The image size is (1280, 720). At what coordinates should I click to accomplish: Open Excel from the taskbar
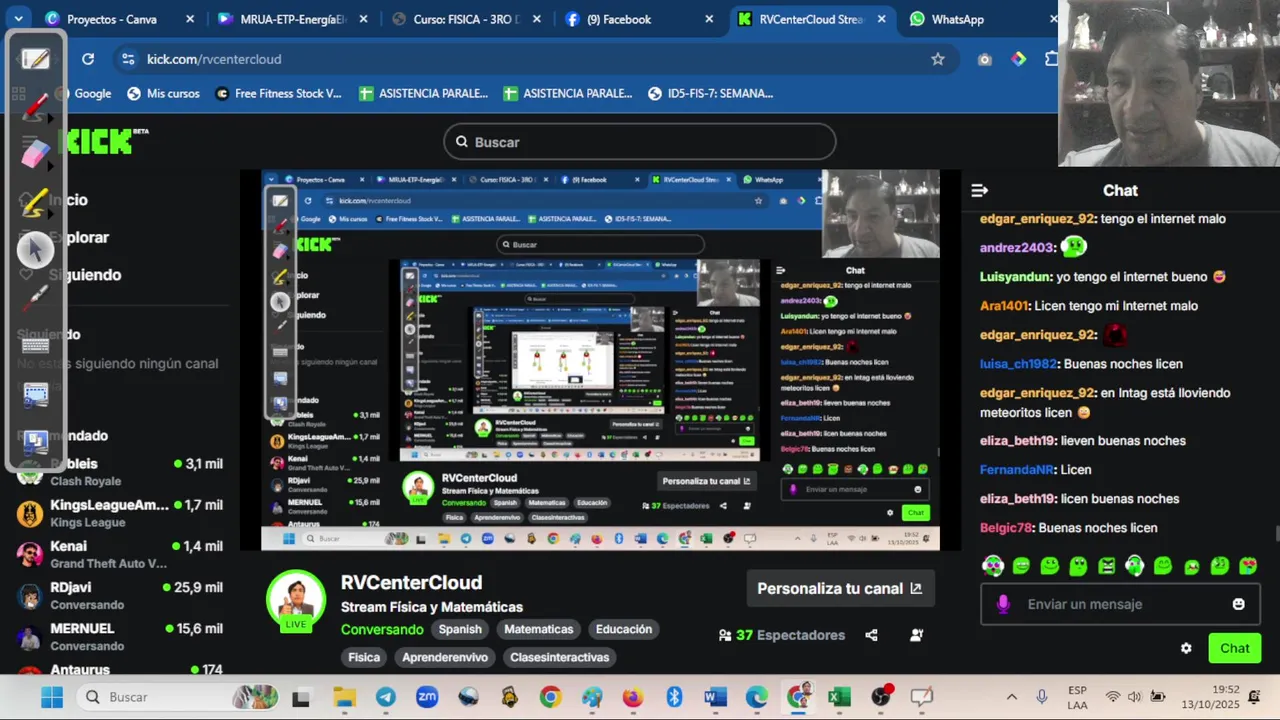[839, 697]
